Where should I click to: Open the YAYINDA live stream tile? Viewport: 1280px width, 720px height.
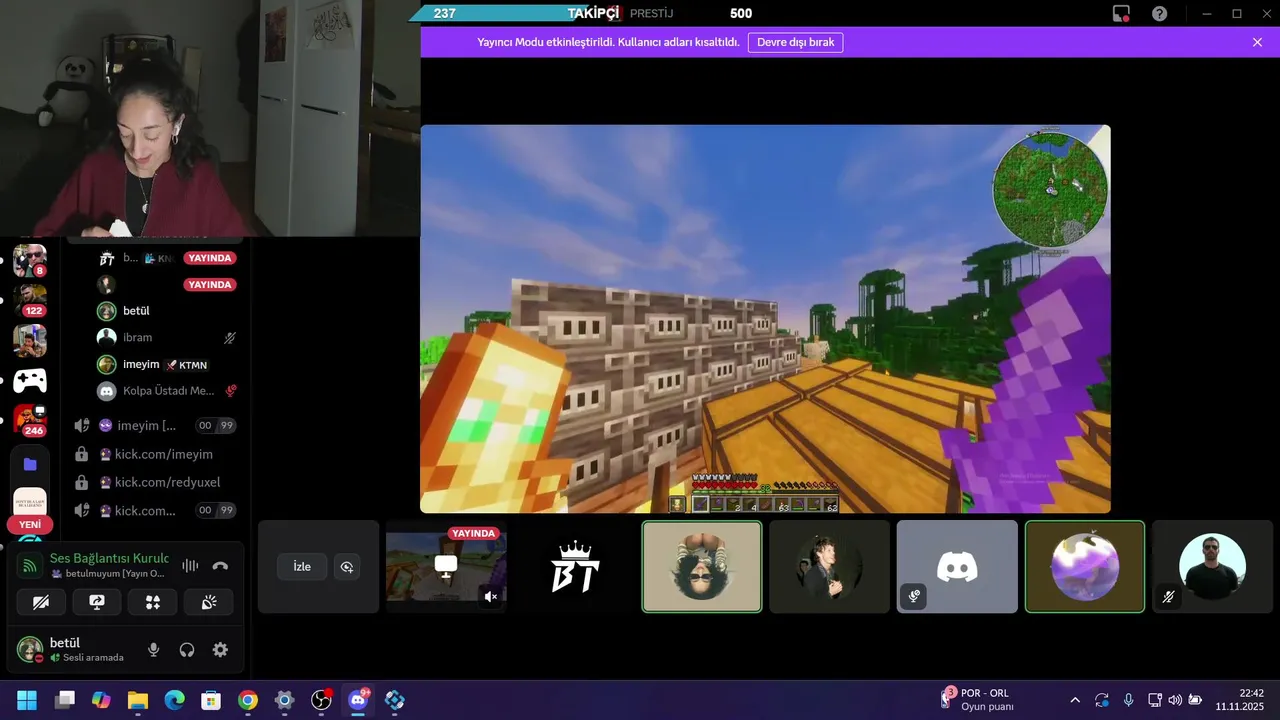coord(446,566)
